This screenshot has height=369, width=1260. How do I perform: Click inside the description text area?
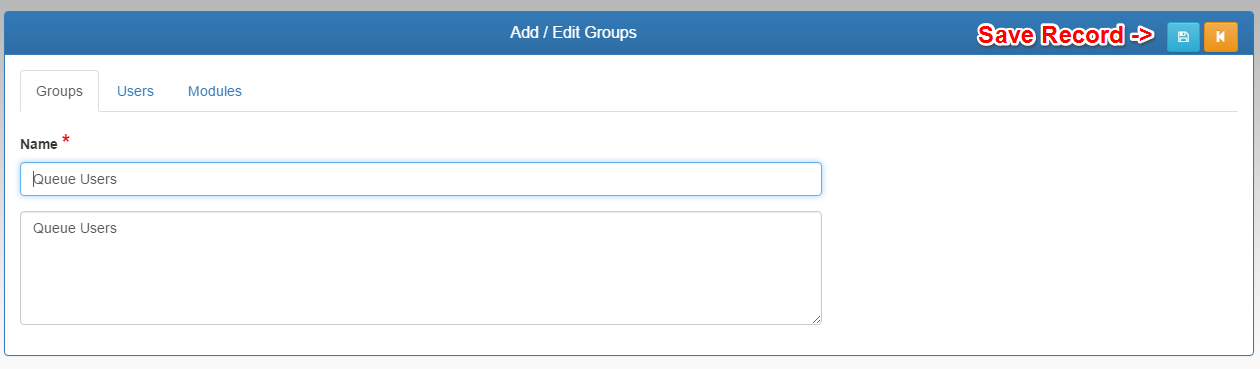421,268
